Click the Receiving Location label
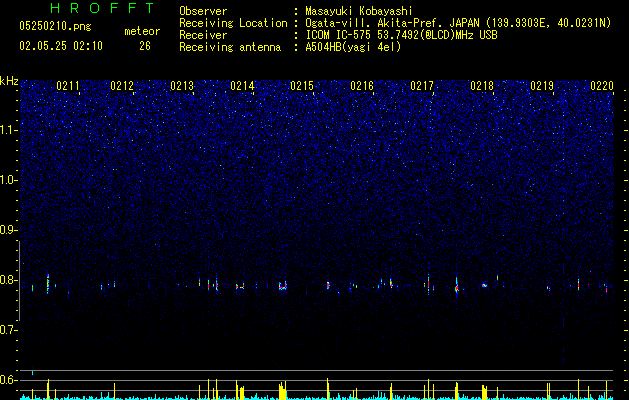 tap(233, 23)
